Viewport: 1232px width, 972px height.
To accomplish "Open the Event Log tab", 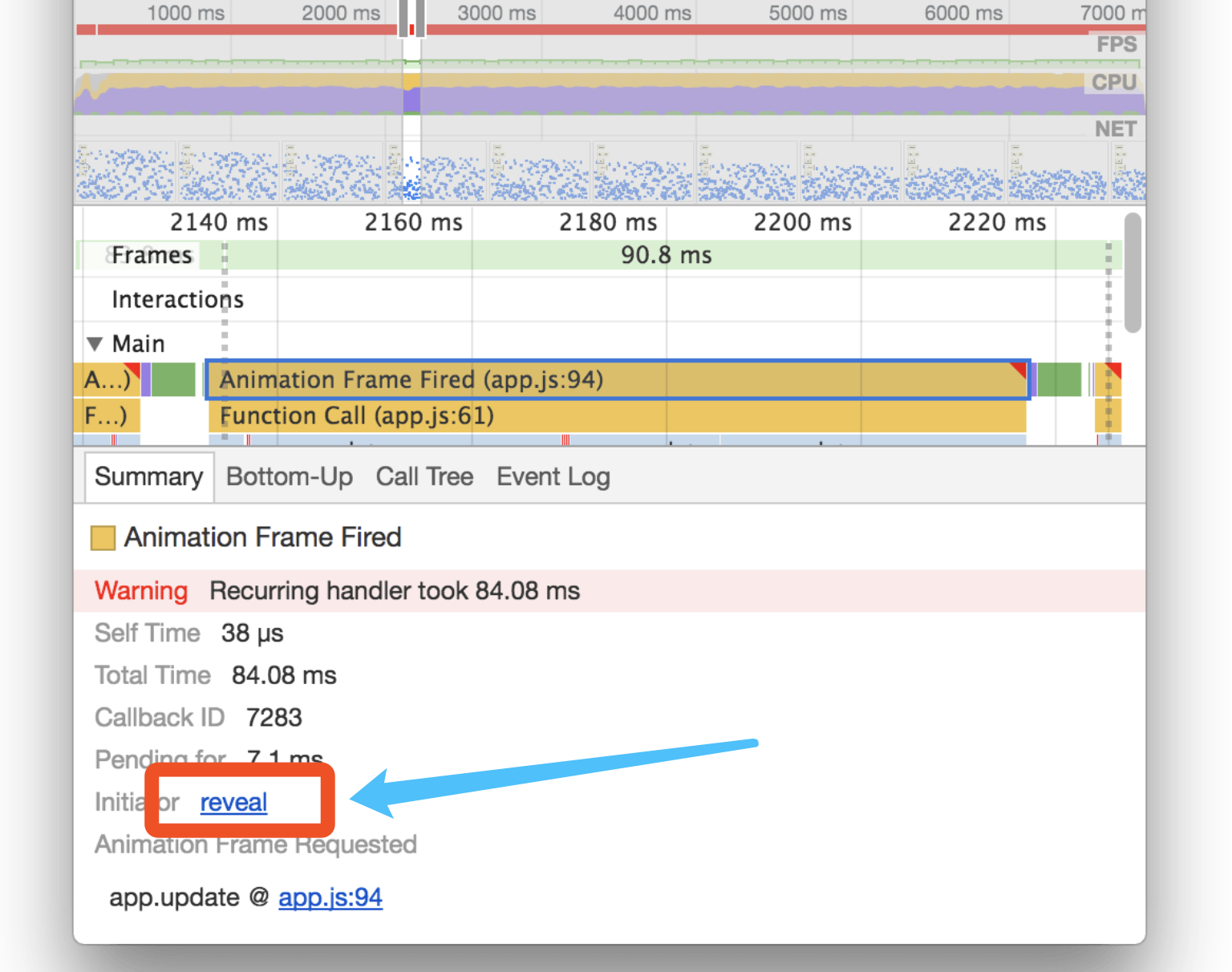I will pyautogui.click(x=553, y=477).
